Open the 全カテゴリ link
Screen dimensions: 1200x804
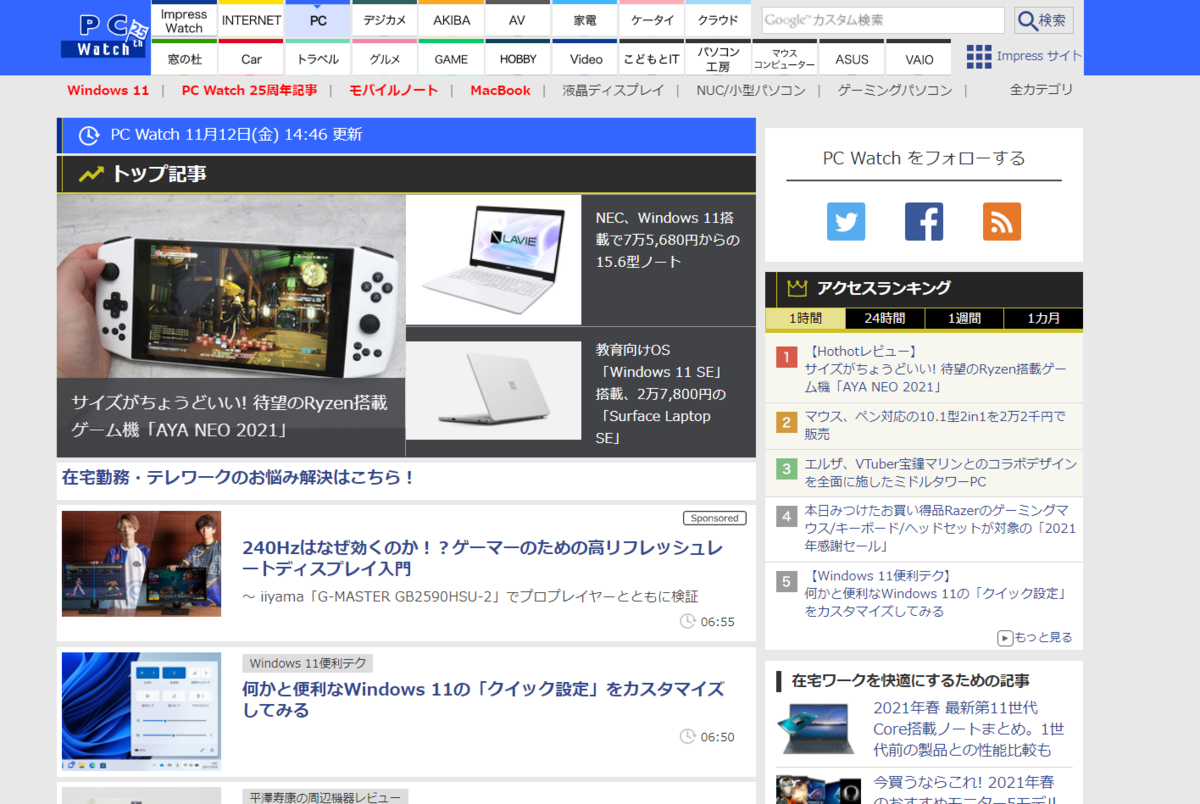click(1041, 90)
